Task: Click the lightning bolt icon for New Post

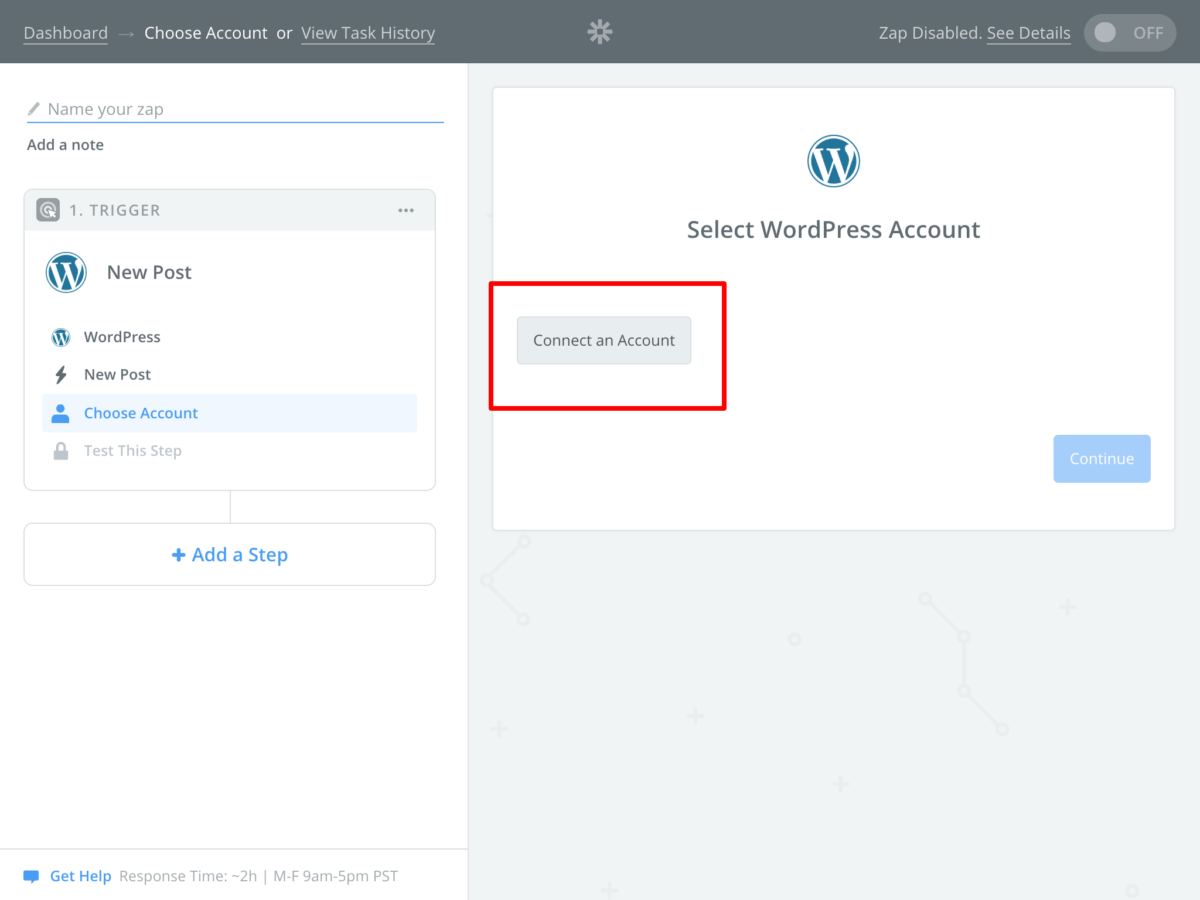Action: tap(61, 375)
